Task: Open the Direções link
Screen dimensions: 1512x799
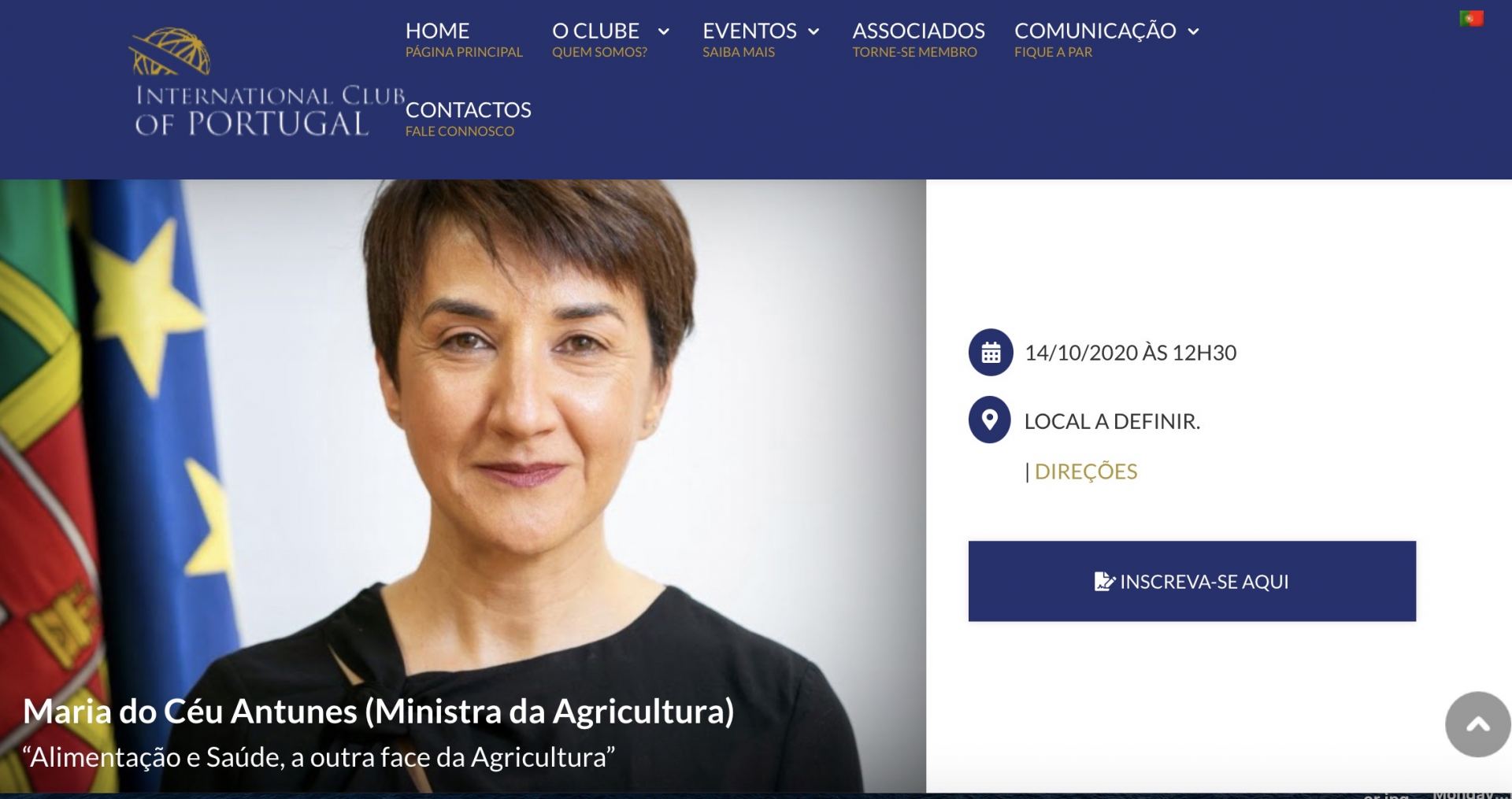Action: (x=1085, y=472)
